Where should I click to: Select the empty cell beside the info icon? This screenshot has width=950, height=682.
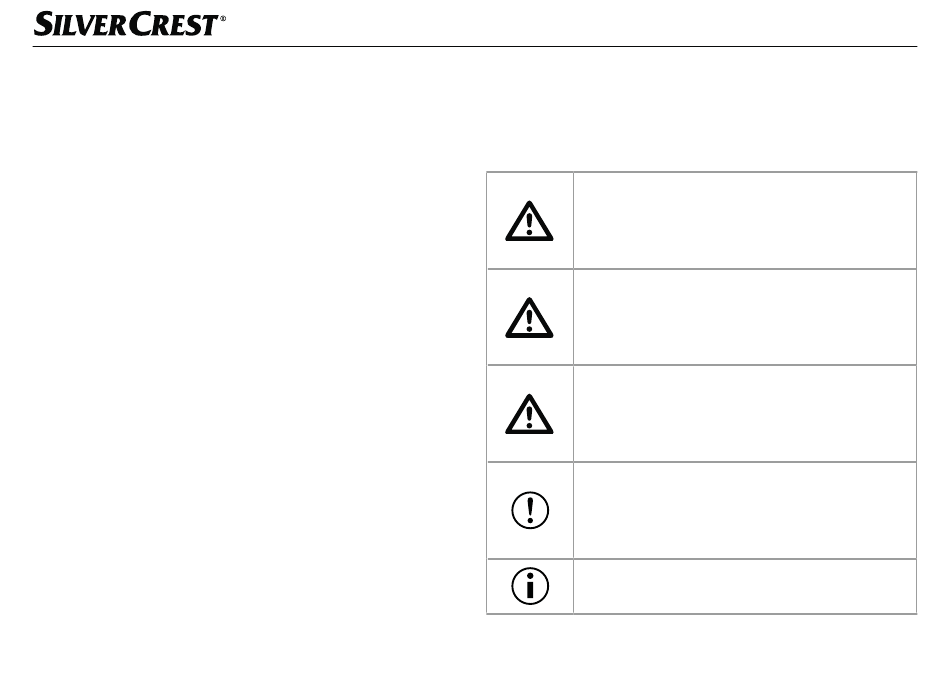click(x=745, y=586)
